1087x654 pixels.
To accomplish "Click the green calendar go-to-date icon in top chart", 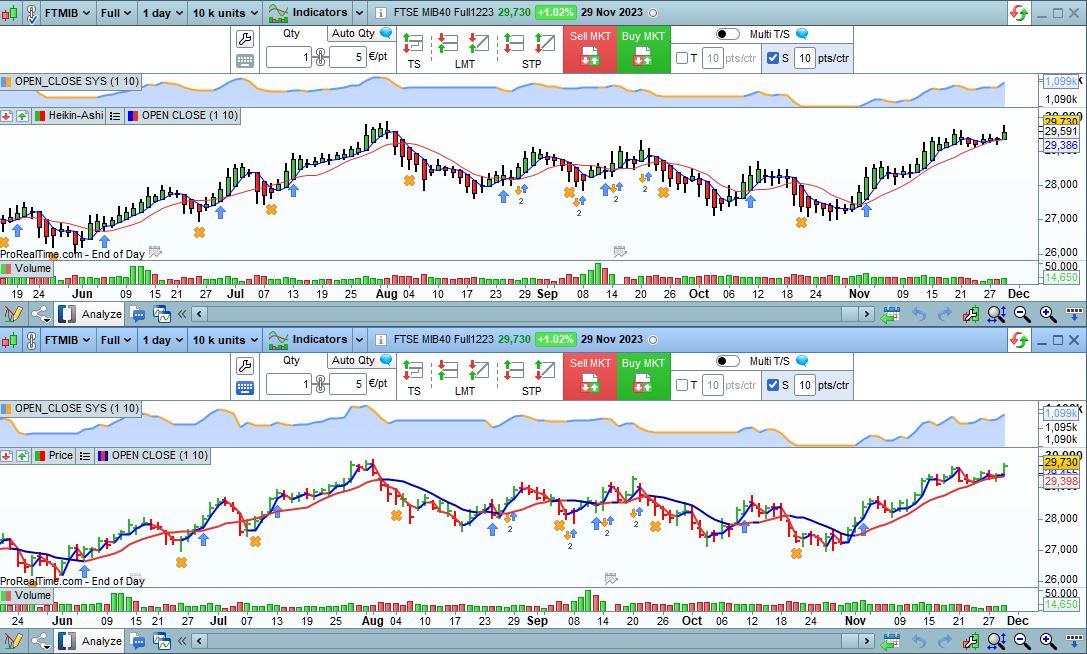I will (x=891, y=314).
